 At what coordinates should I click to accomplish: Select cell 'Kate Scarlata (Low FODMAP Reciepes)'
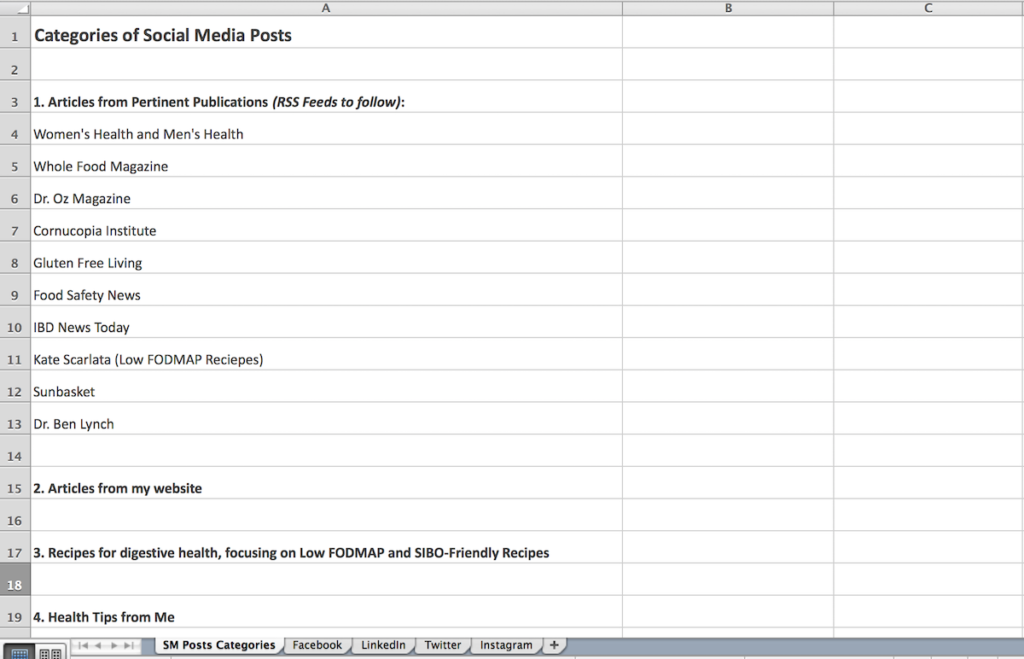[x=327, y=354]
